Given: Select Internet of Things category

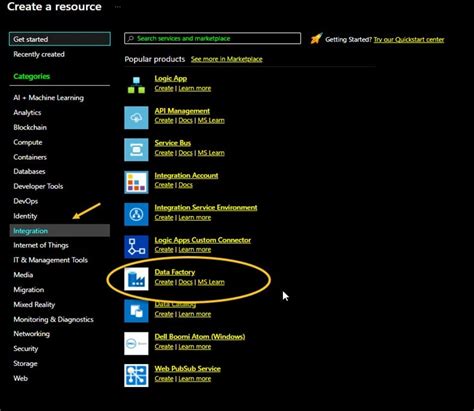Looking at the screenshot, I should click(41, 245).
